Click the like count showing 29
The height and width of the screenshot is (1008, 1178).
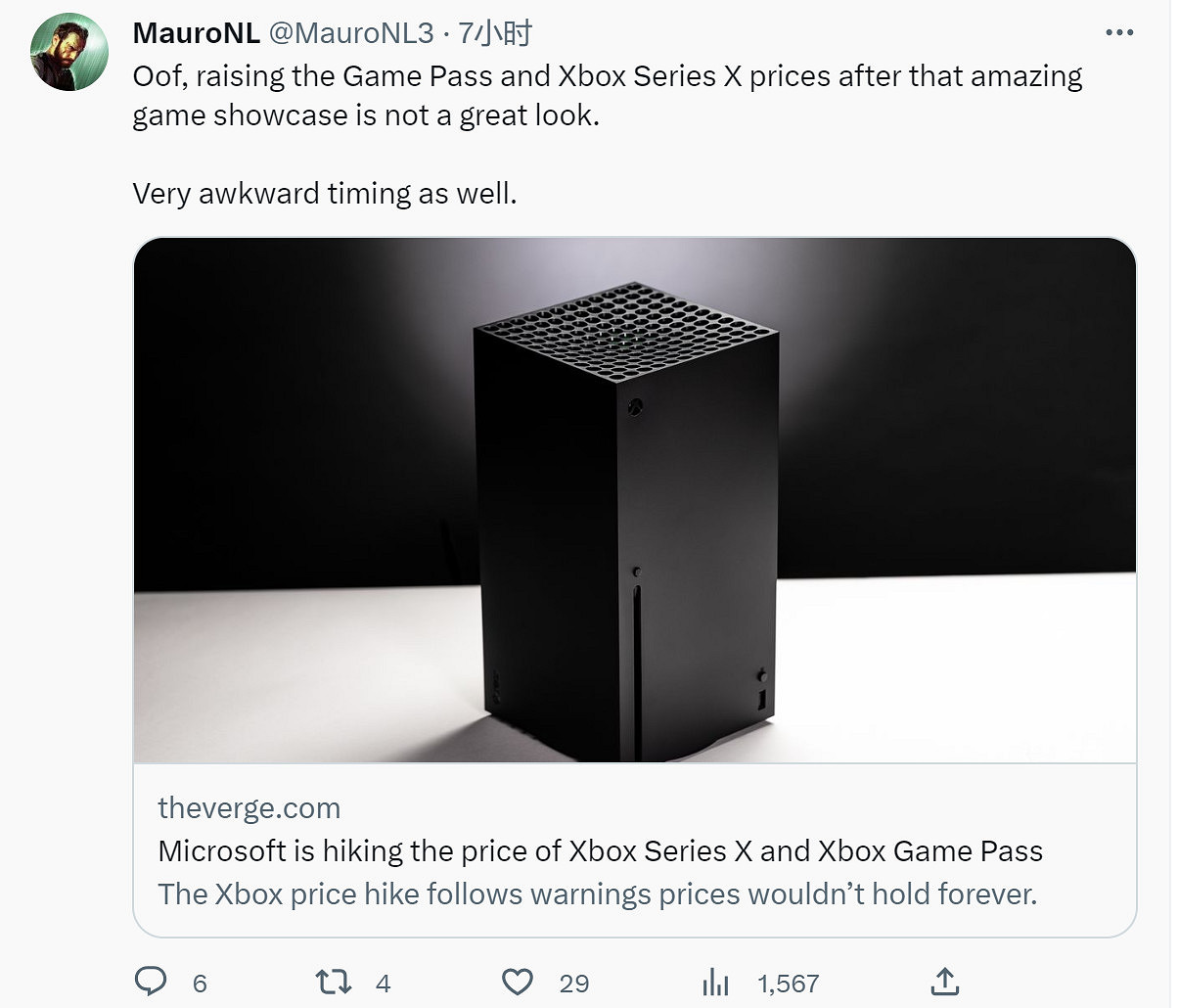(571, 984)
